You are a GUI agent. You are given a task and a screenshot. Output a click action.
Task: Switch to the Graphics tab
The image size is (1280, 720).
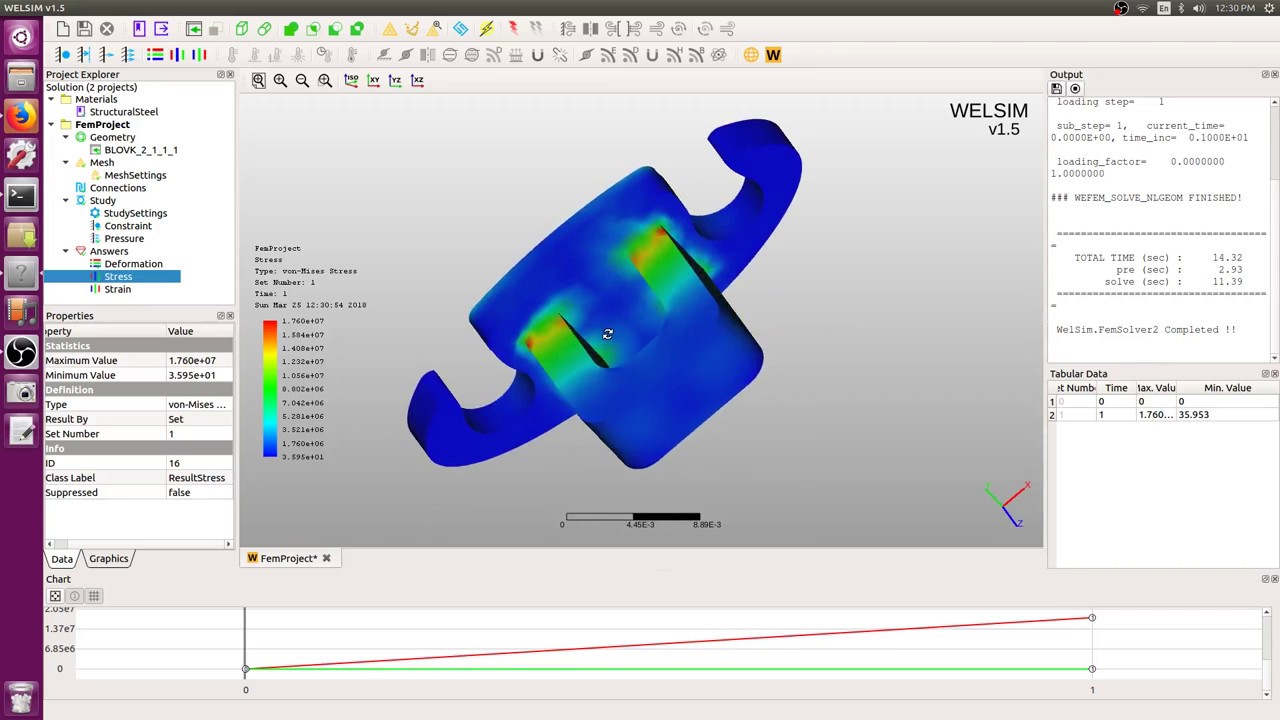(x=108, y=559)
